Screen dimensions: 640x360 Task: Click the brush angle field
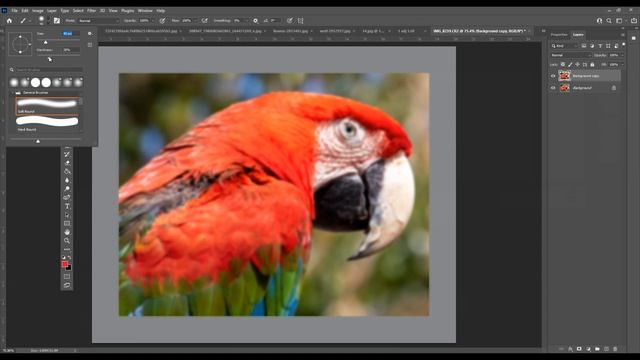tap(275, 20)
